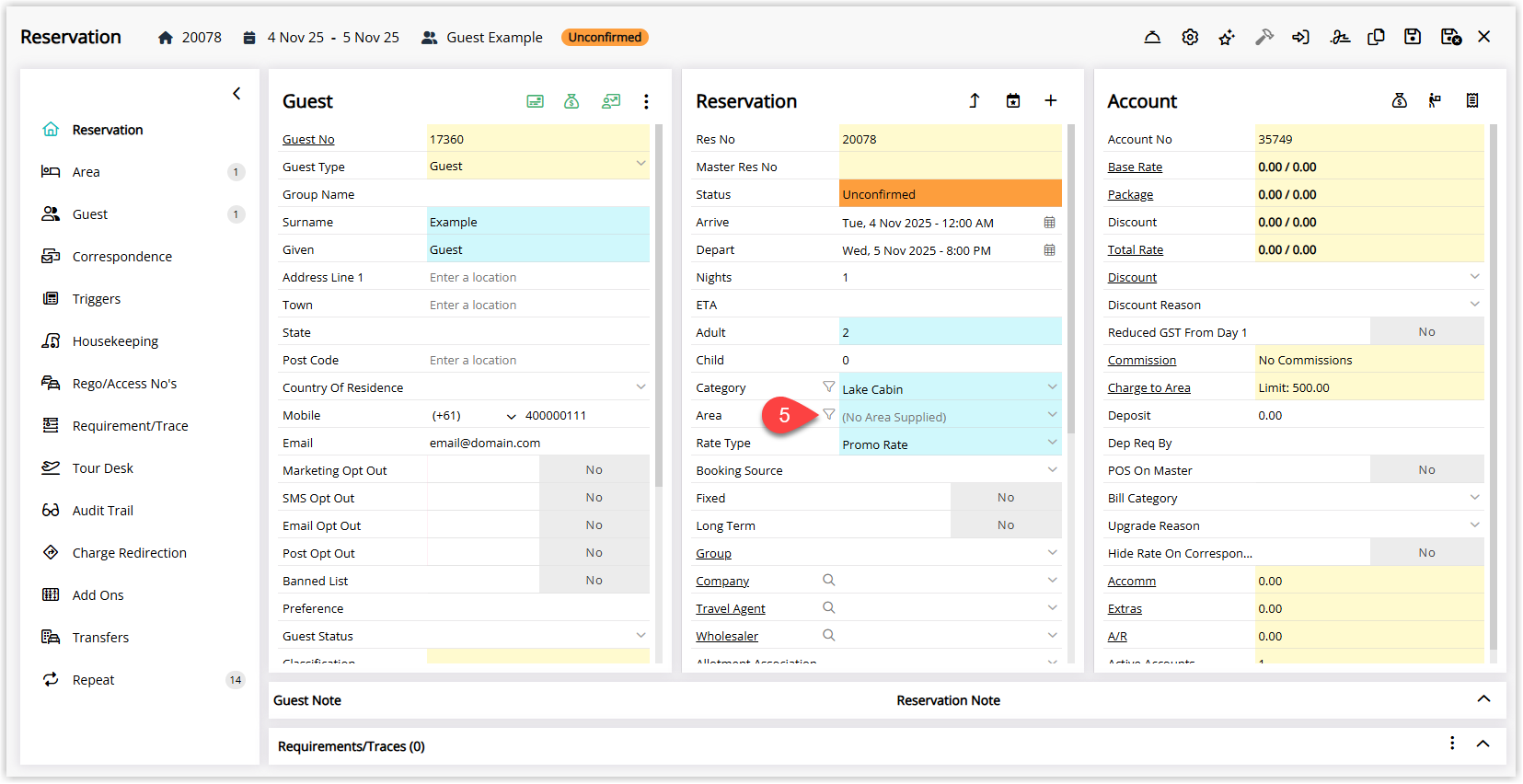Image resolution: width=1523 pixels, height=784 pixels.
Task: Open the settings gear icon in the header
Action: (x=1190, y=37)
